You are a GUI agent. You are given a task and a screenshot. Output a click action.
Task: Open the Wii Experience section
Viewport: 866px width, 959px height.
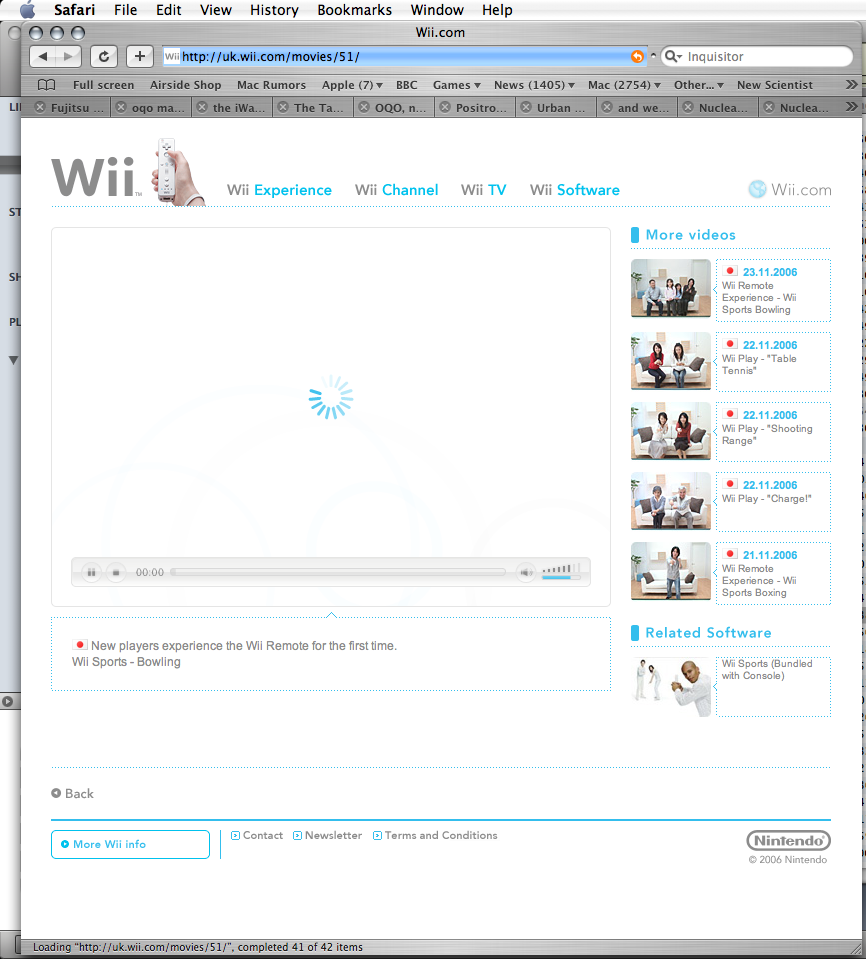[x=279, y=190]
